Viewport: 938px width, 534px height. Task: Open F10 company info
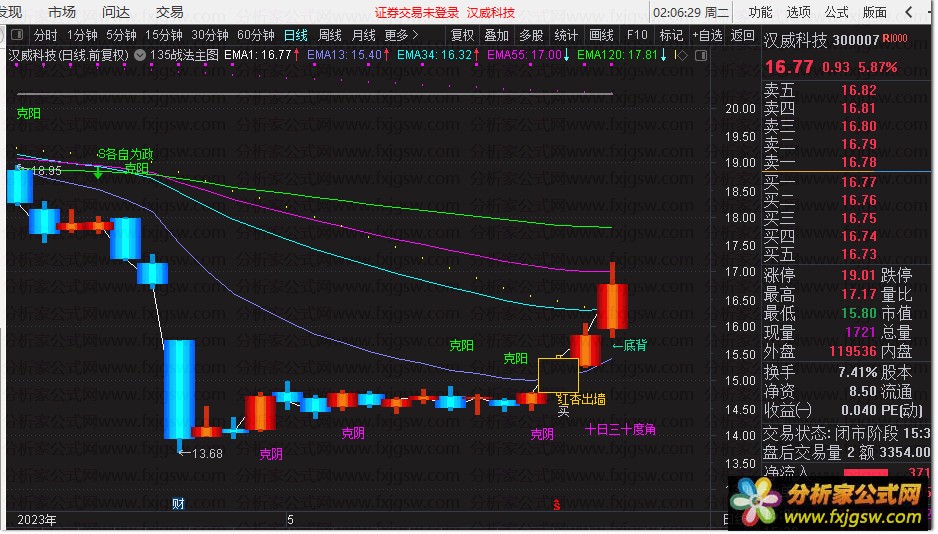pos(637,35)
